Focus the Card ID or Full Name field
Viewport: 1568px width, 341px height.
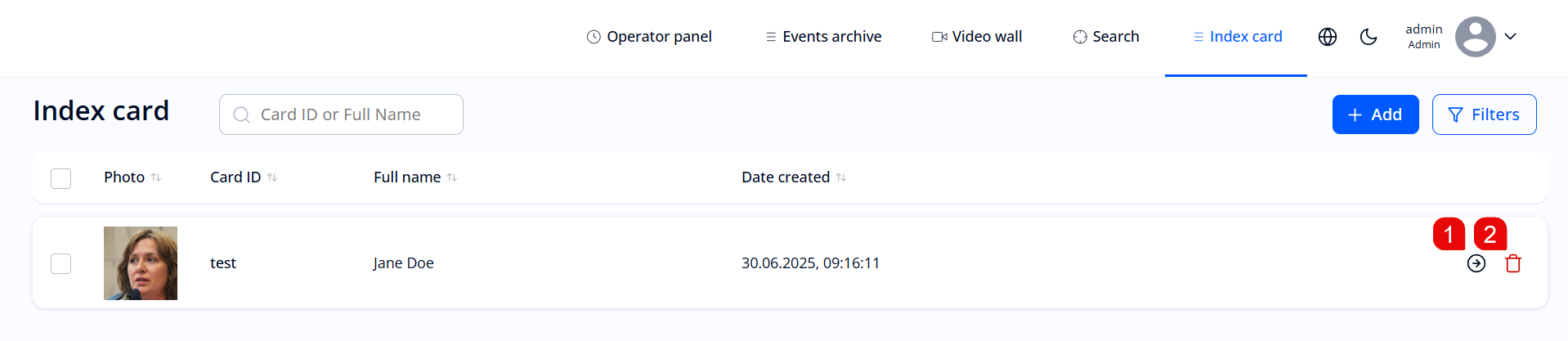coord(352,114)
